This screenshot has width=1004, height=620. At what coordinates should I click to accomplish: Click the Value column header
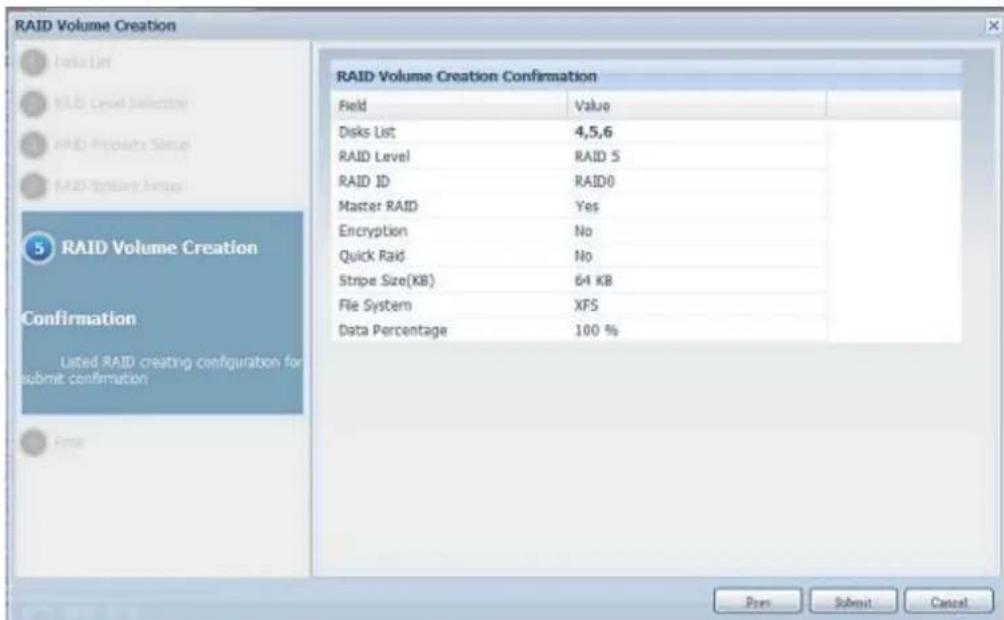(x=697, y=106)
